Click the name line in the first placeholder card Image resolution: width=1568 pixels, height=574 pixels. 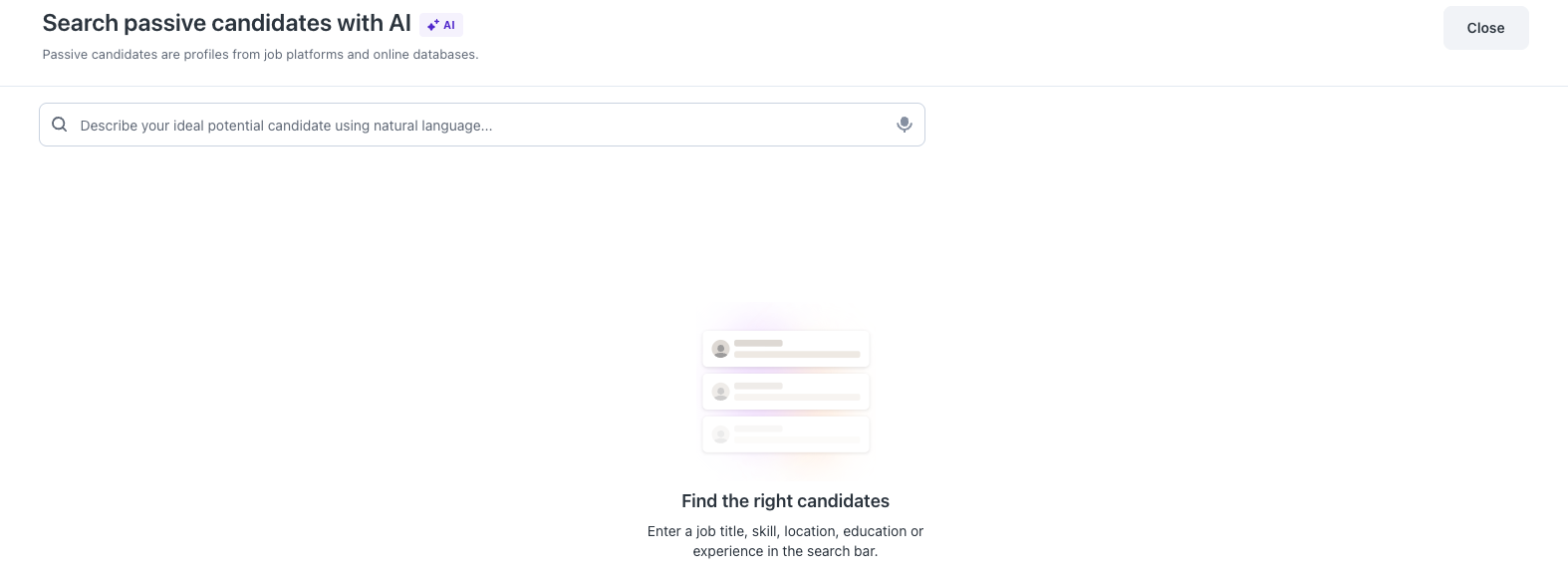[x=758, y=343]
